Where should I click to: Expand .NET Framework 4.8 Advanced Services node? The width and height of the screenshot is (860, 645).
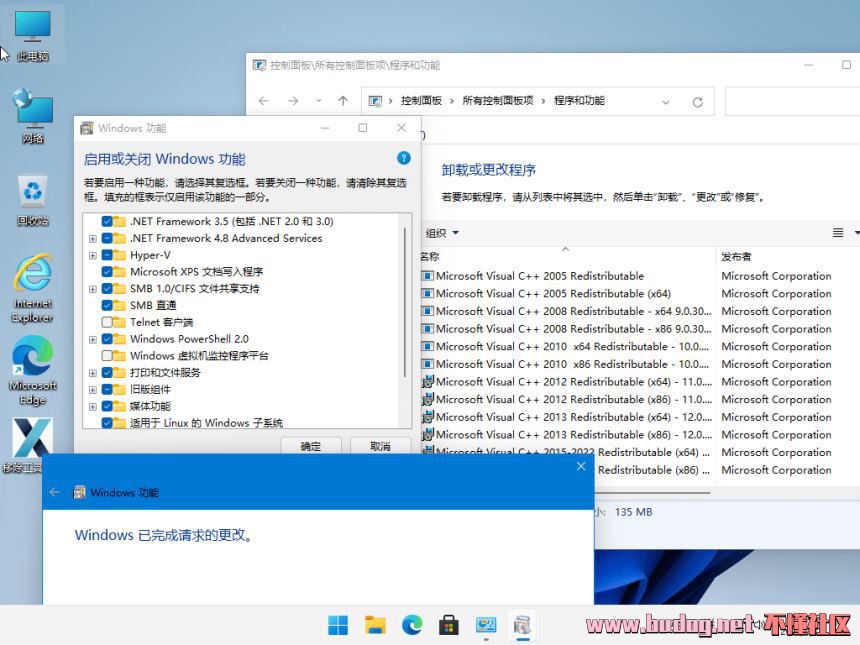93,239
